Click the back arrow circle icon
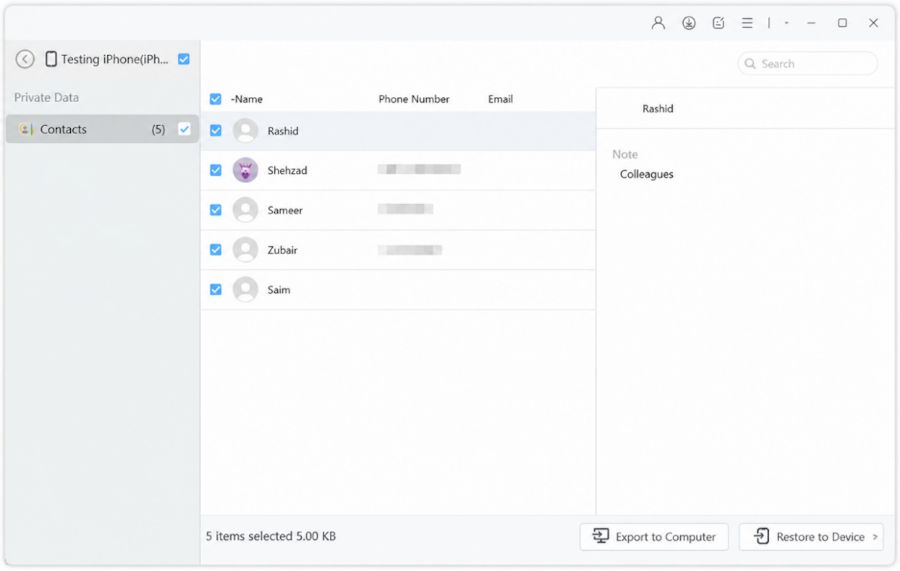This screenshot has width=900, height=571. [x=25, y=59]
